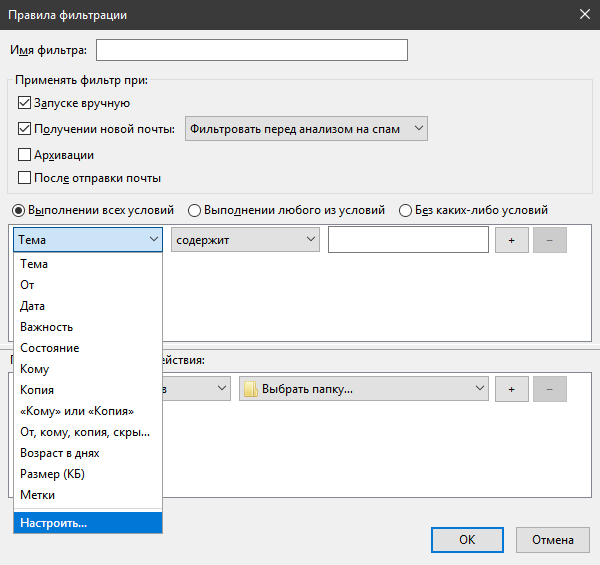The image size is (600, 565).
Task: Select 'Без каких-либо условий' radio option
Action: (405, 210)
